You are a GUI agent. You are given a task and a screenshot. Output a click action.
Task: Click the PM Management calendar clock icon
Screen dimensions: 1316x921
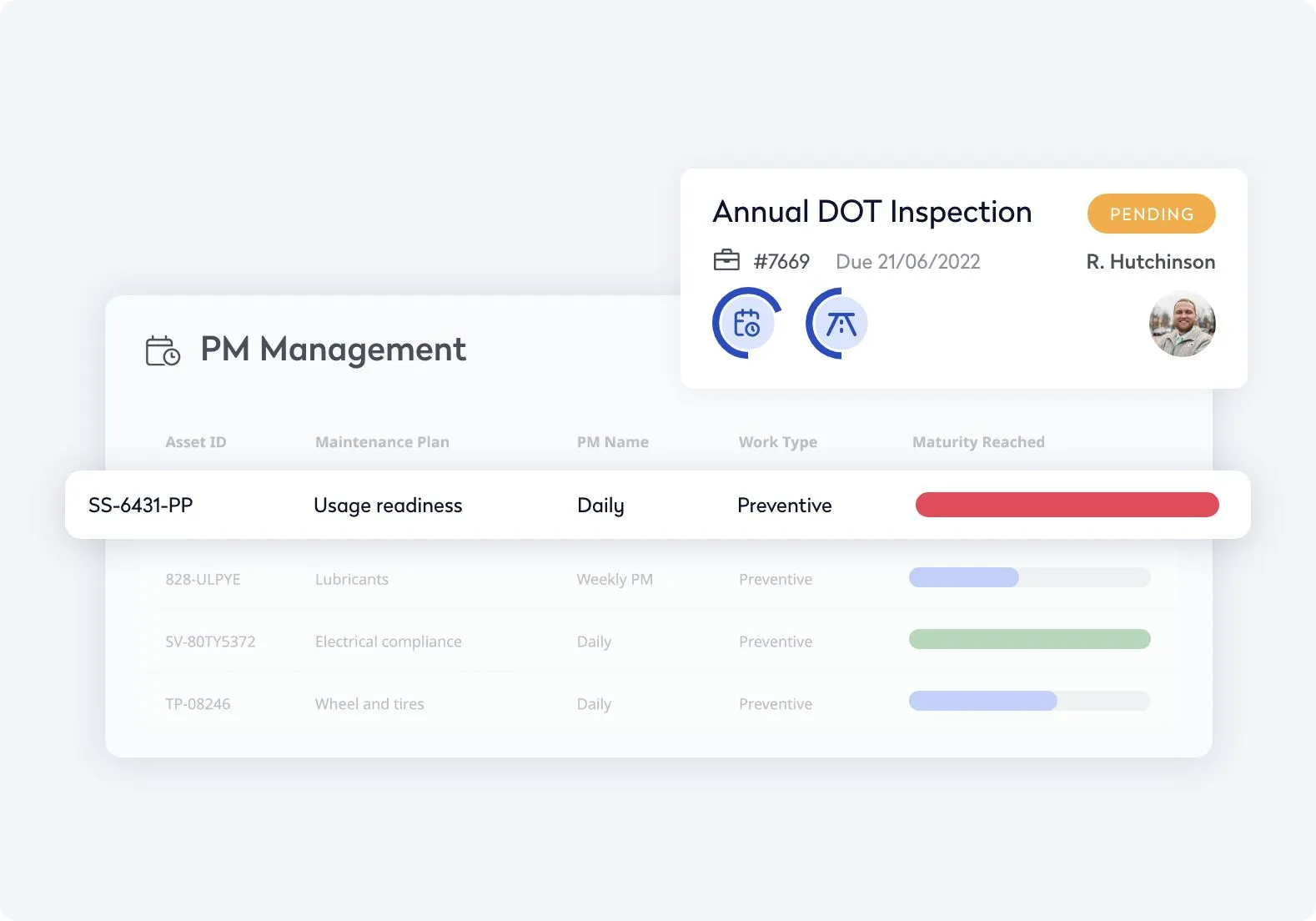click(x=163, y=351)
